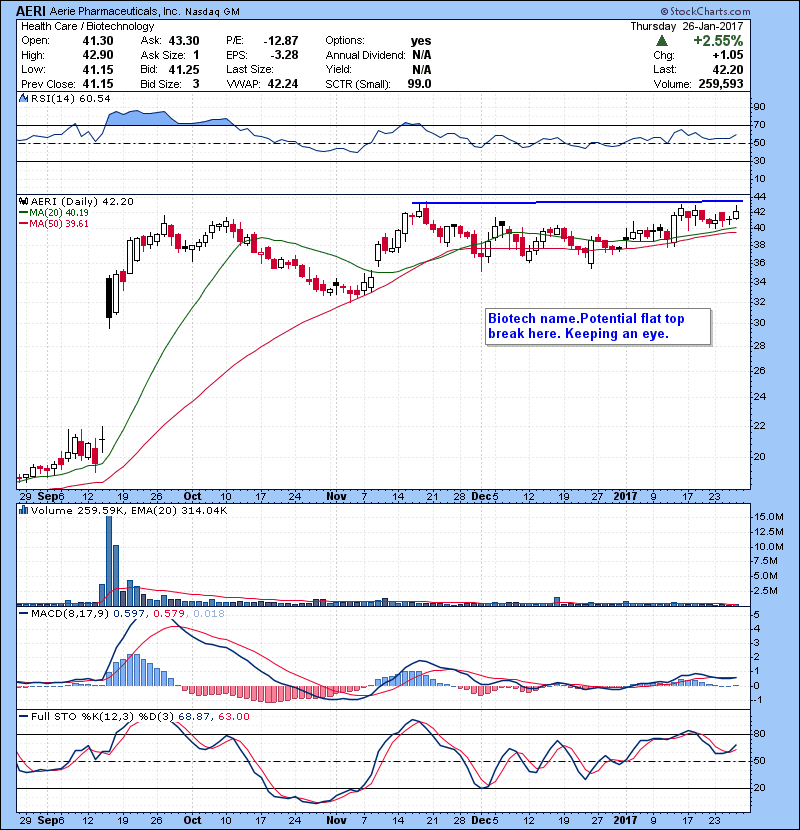Click the blue dash marker before MACD(8,17,9)
Image resolution: width=800 pixels, height=830 pixels.
pyautogui.click(x=23, y=613)
